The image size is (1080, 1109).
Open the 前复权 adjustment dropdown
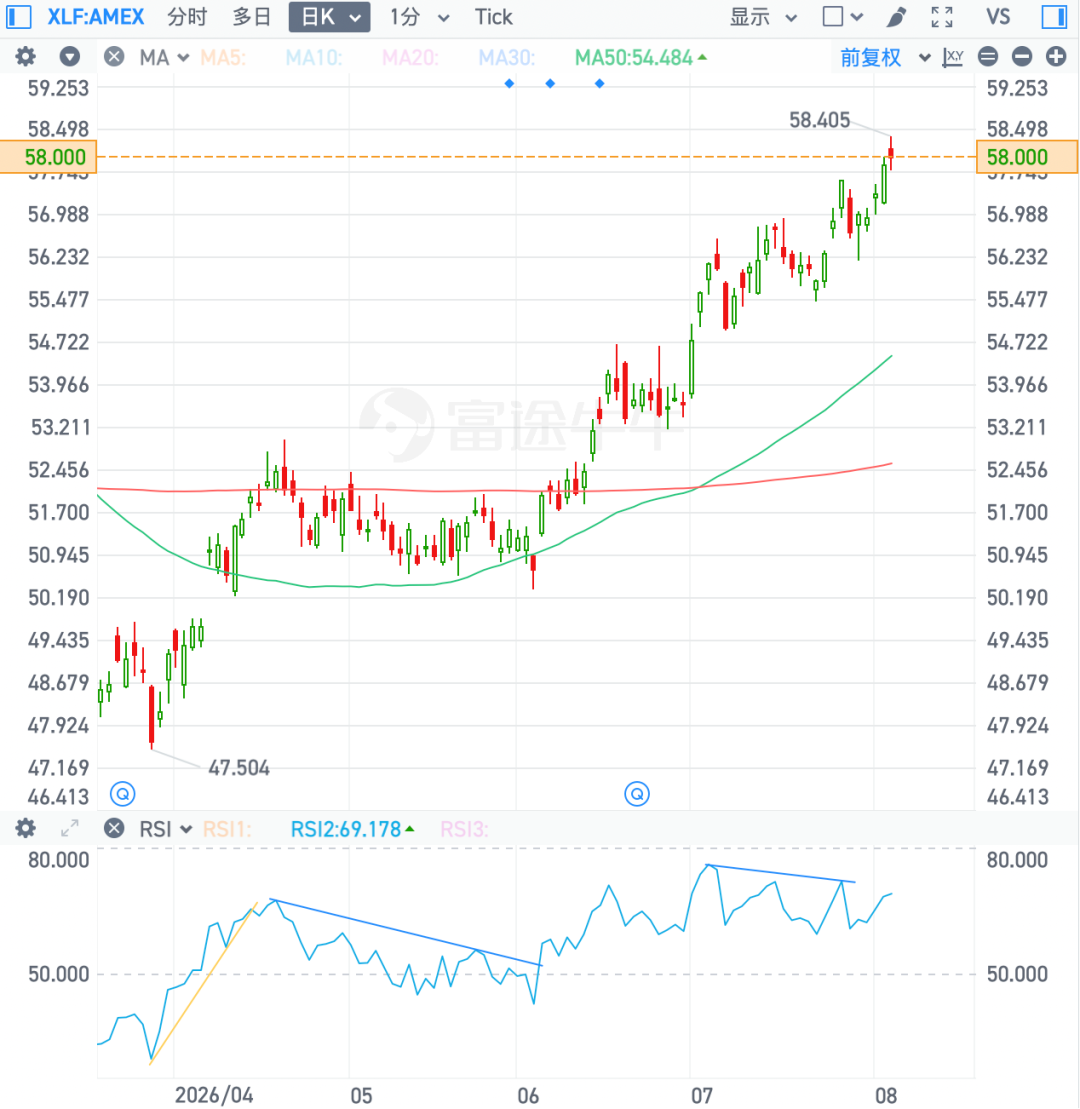coord(884,57)
